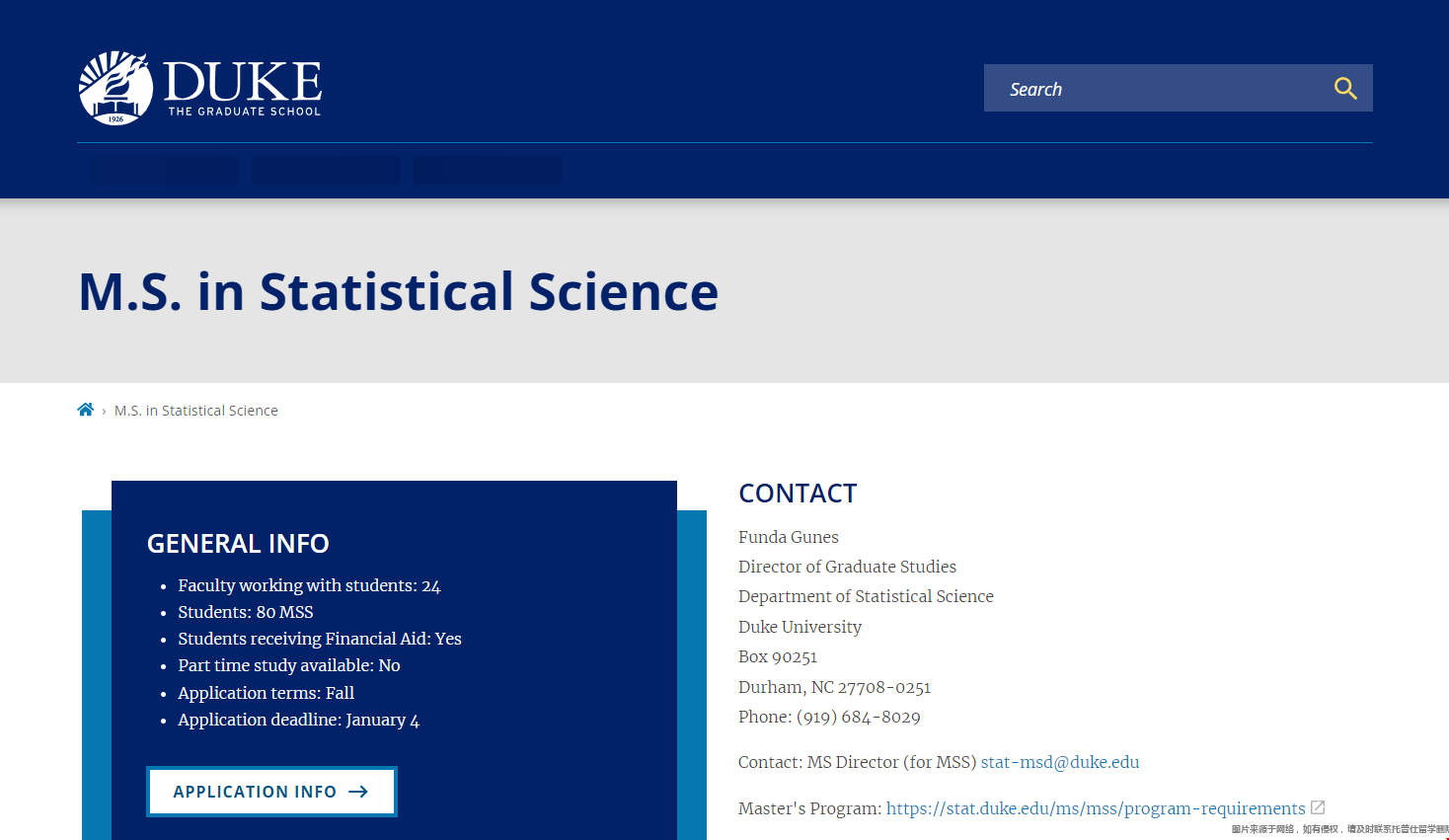Open the Master's program-requirements URL link
1449x840 pixels.
(x=1096, y=808)
